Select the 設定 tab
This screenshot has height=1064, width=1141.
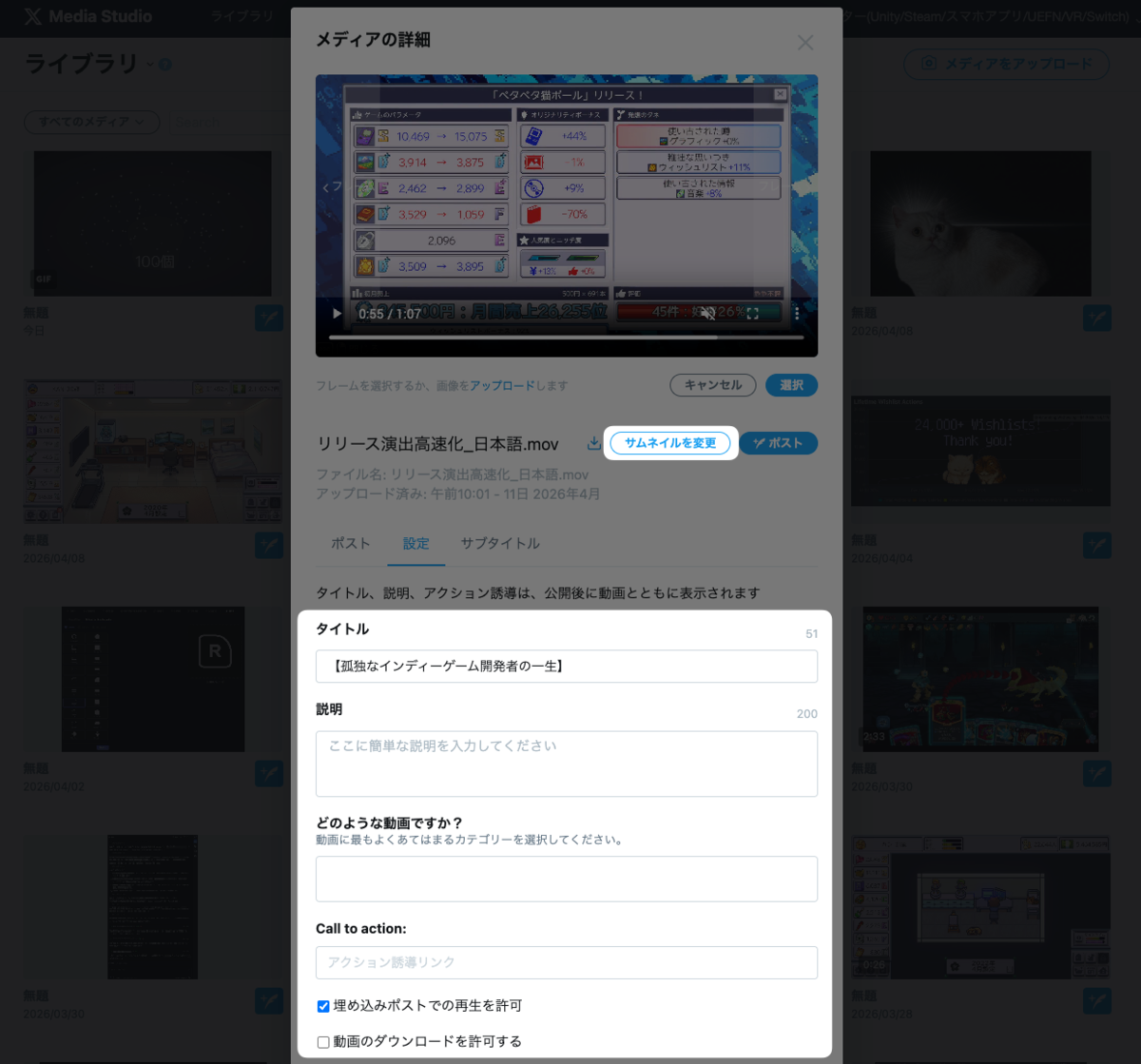pyautogui.click(x=416, y=543)
